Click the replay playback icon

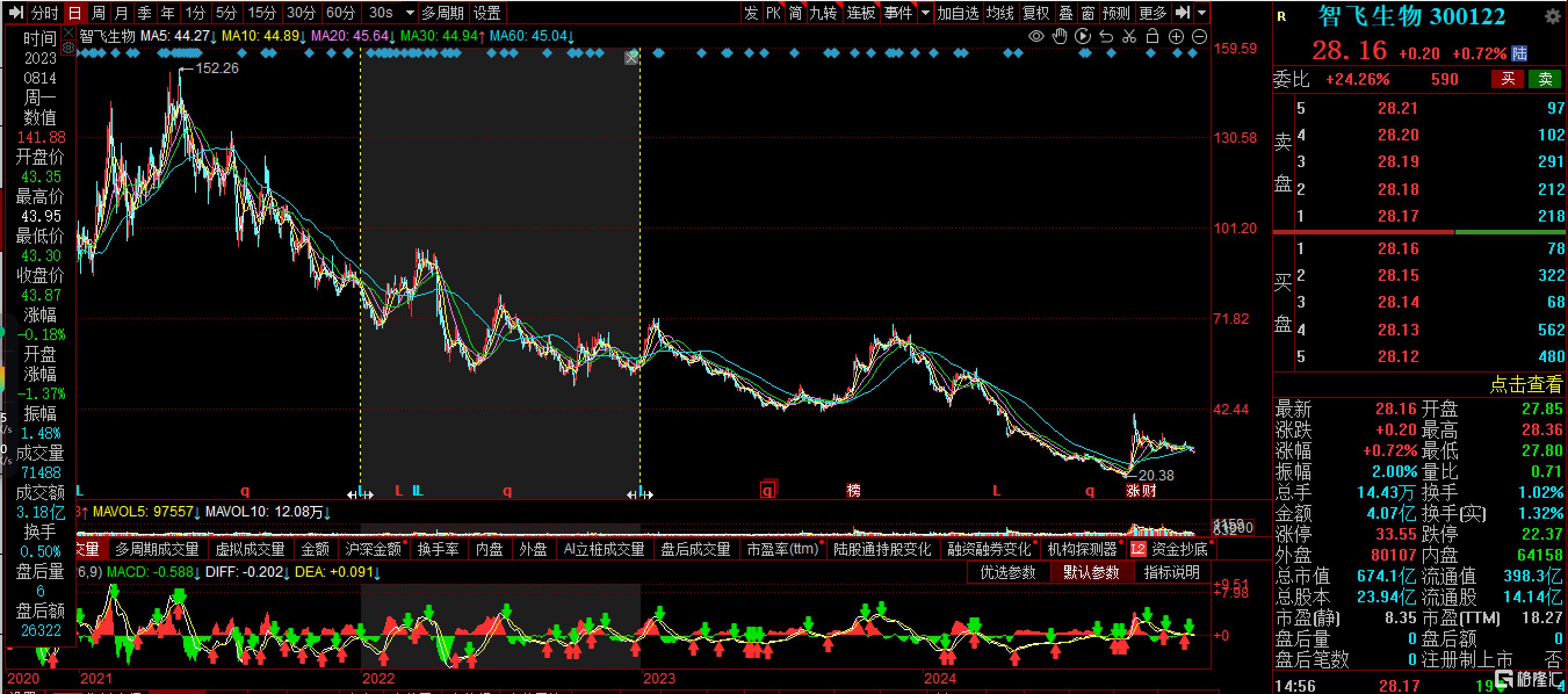[1083, 37]
